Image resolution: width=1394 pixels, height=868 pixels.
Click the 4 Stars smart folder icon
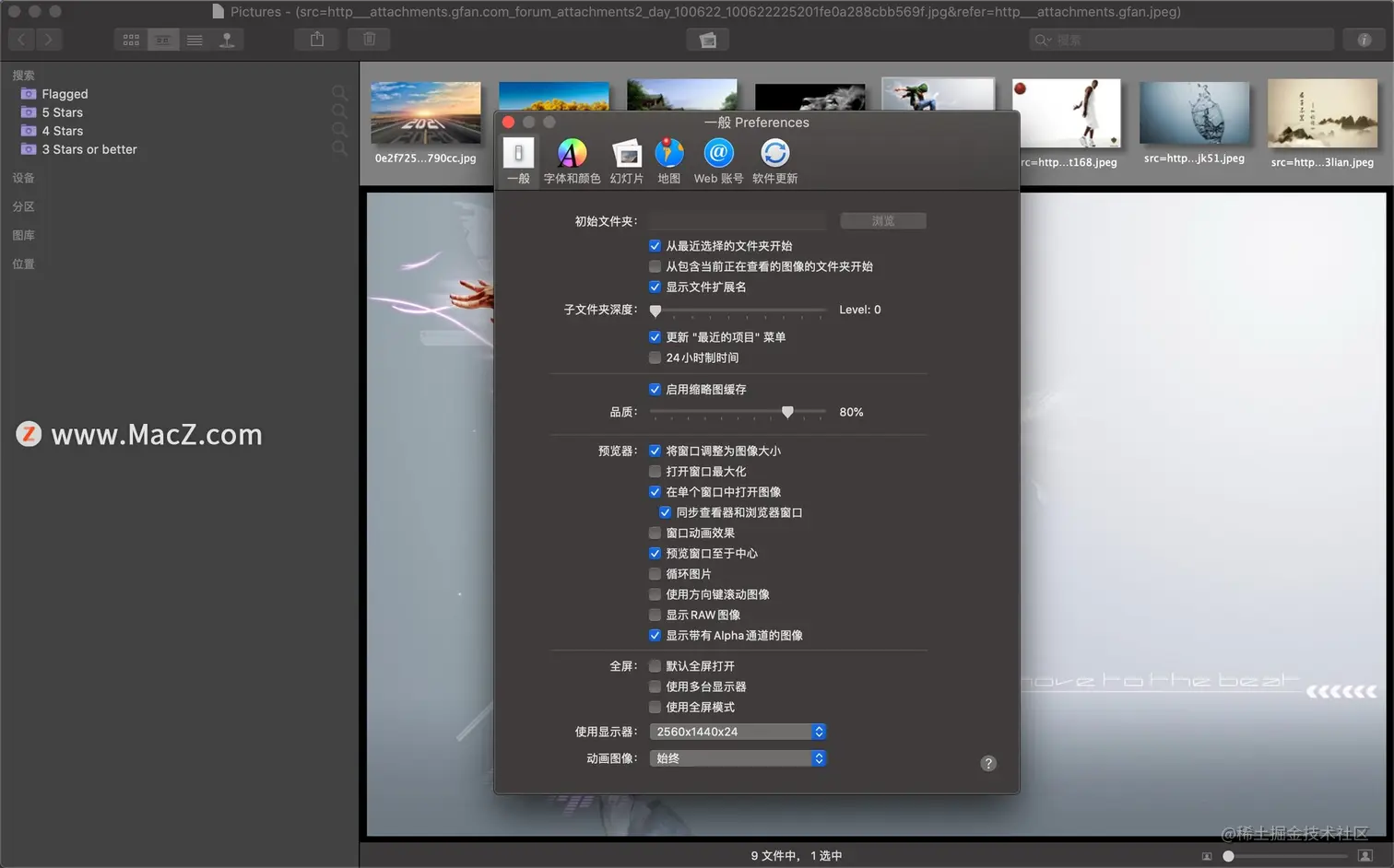click(x=29, y=131)
